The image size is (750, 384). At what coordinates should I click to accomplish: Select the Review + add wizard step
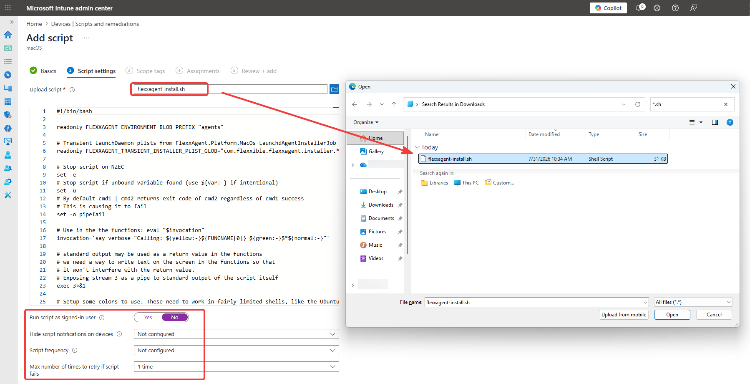[254, 71]
